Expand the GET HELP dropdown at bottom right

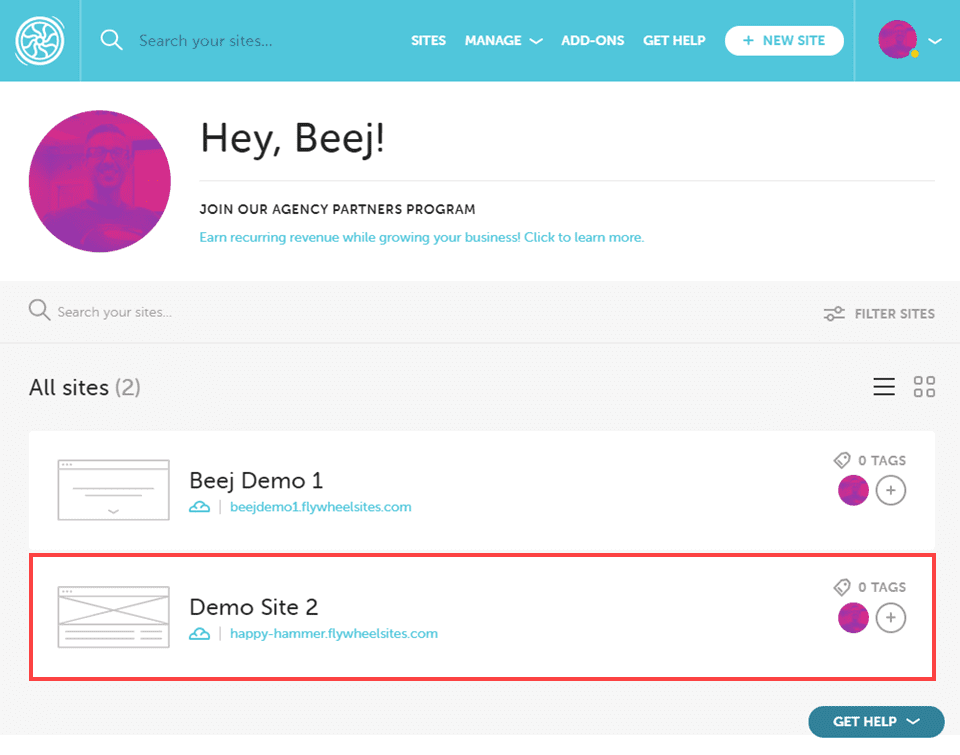(876, 721)
